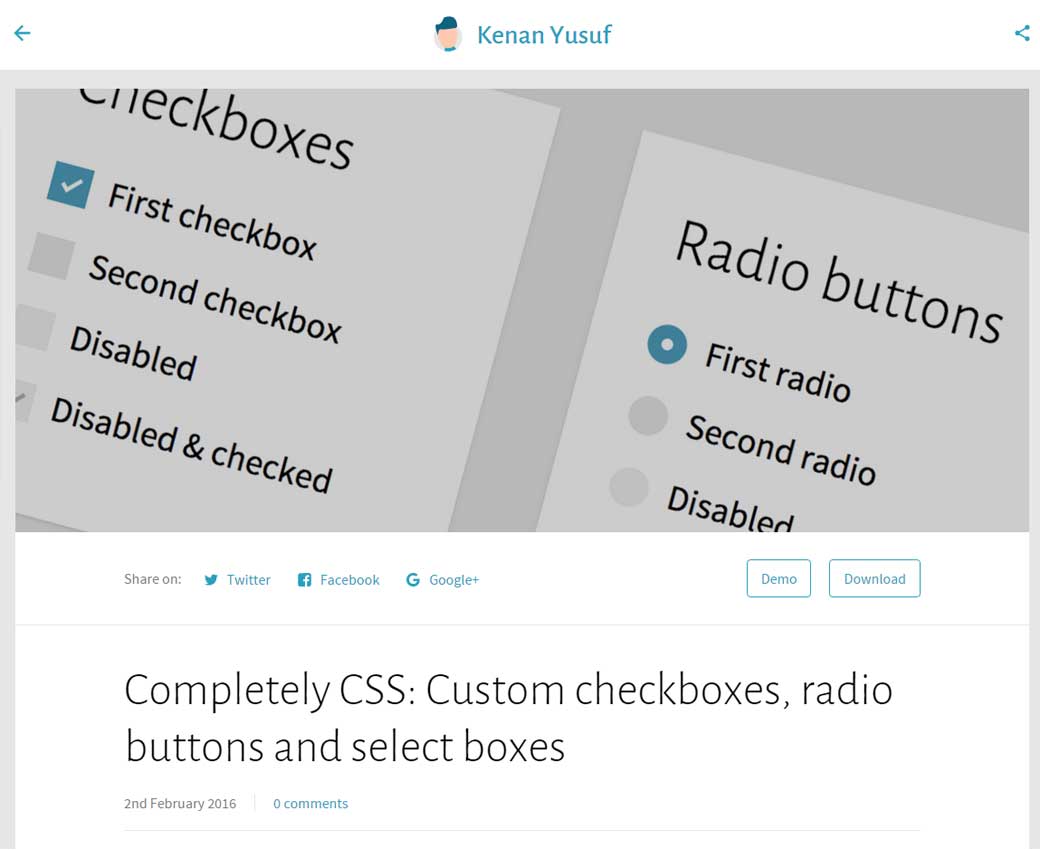This screenshot has height=850, width=1040.
Task: Share via the Facebook text link
Action: (349, 580)
